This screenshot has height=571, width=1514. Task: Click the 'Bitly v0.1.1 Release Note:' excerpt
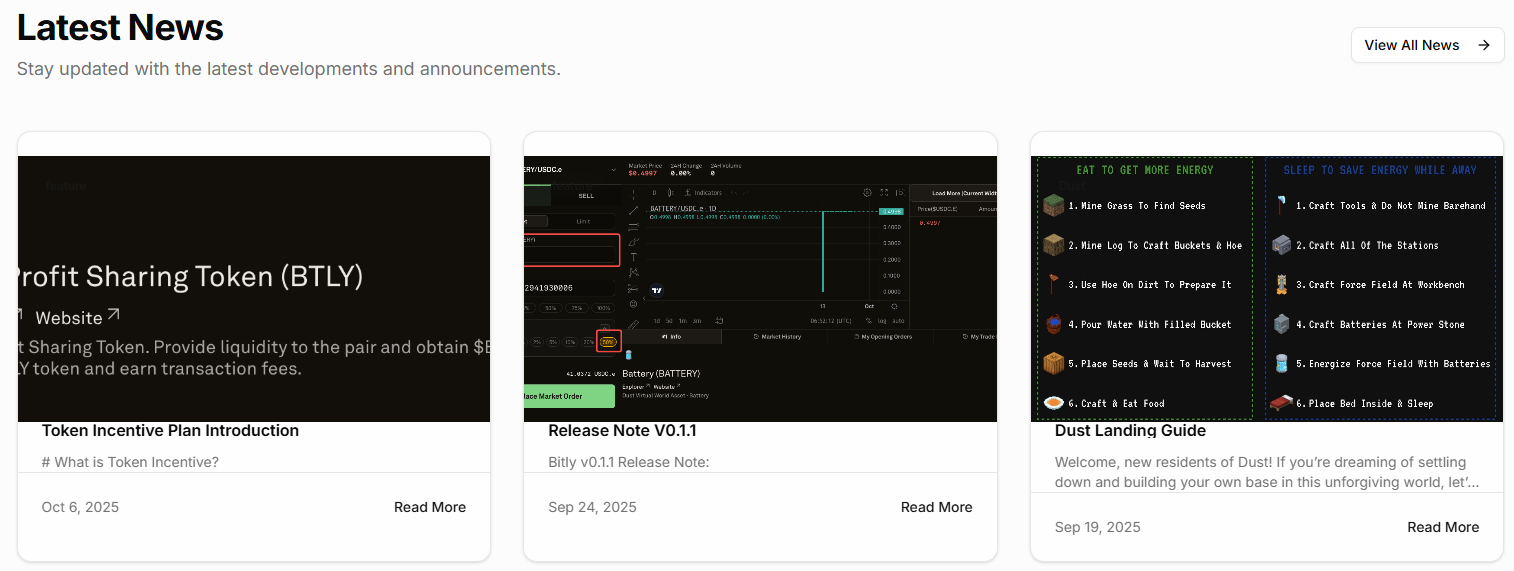pyautogui.click(x=628, y=462)
